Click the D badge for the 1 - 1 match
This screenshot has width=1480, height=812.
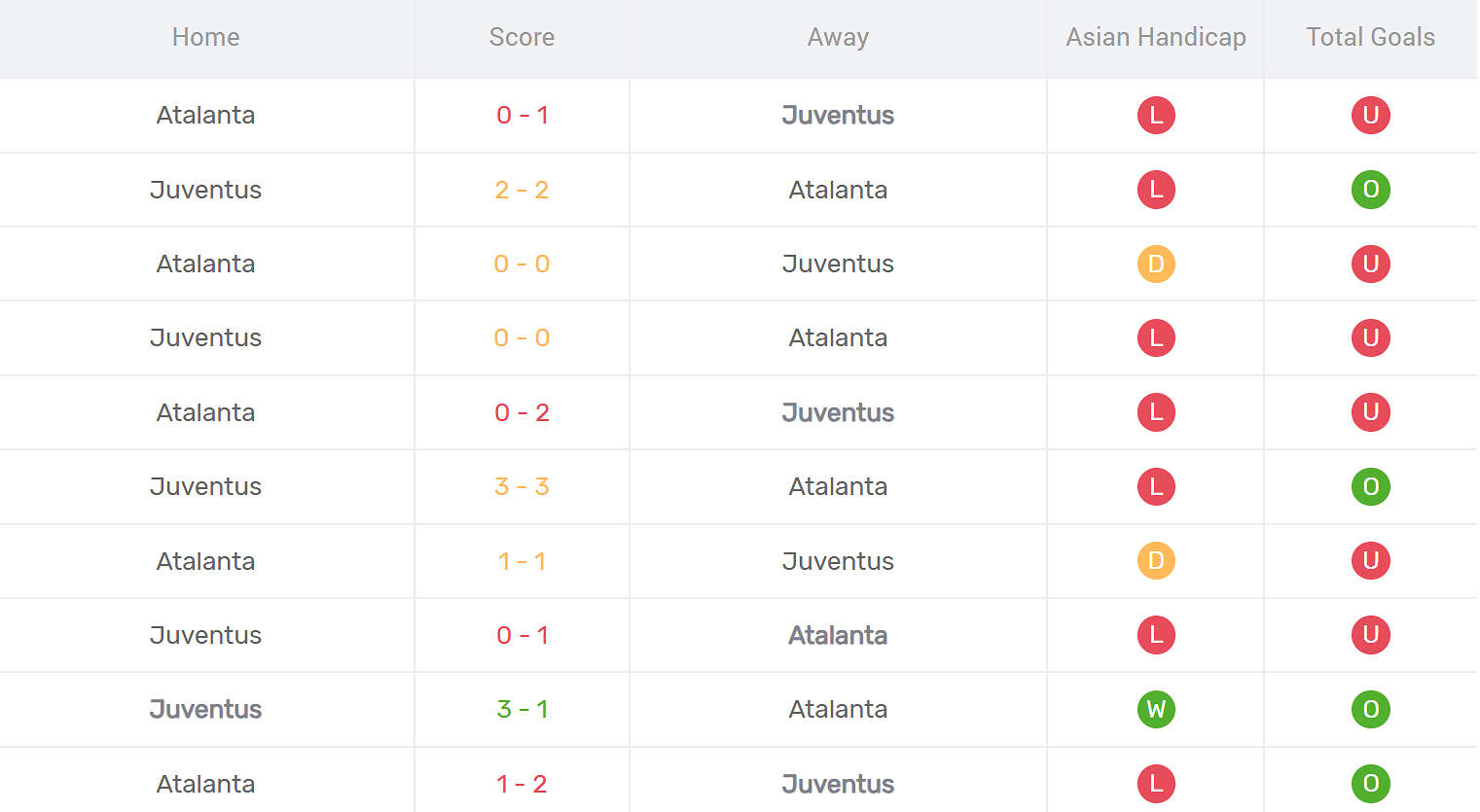point(1156,561)
